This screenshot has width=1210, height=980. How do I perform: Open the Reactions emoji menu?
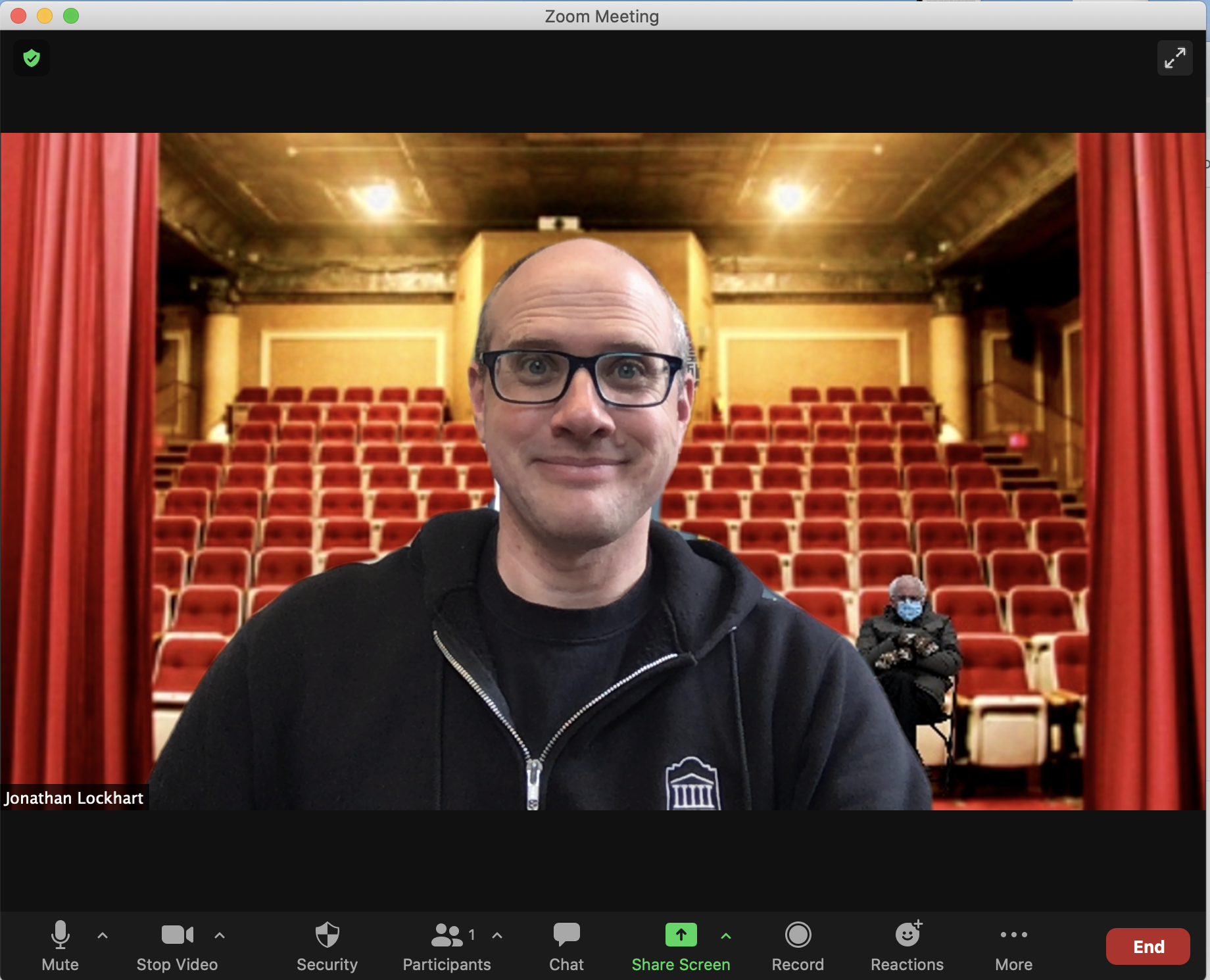tap(907, 946)
